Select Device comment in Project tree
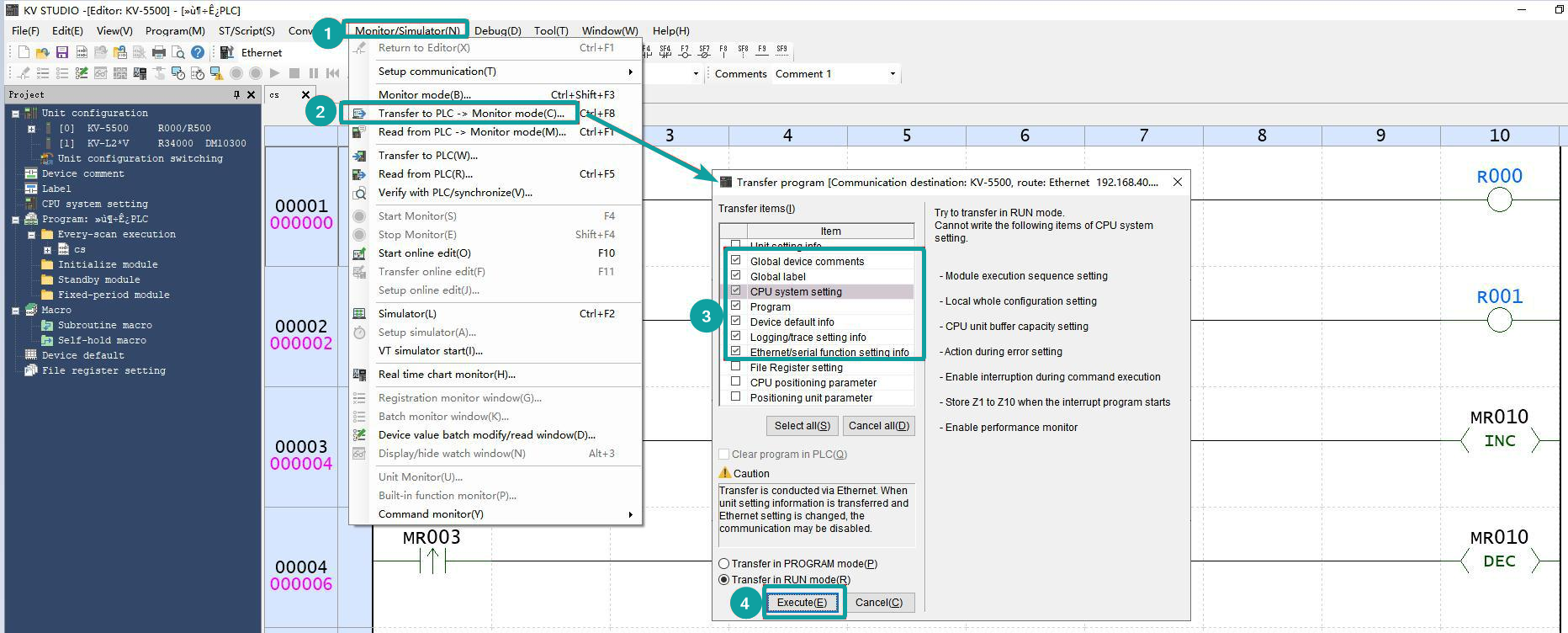Image resolution: width=1568 pixels, height=633 pixels. 82,173
